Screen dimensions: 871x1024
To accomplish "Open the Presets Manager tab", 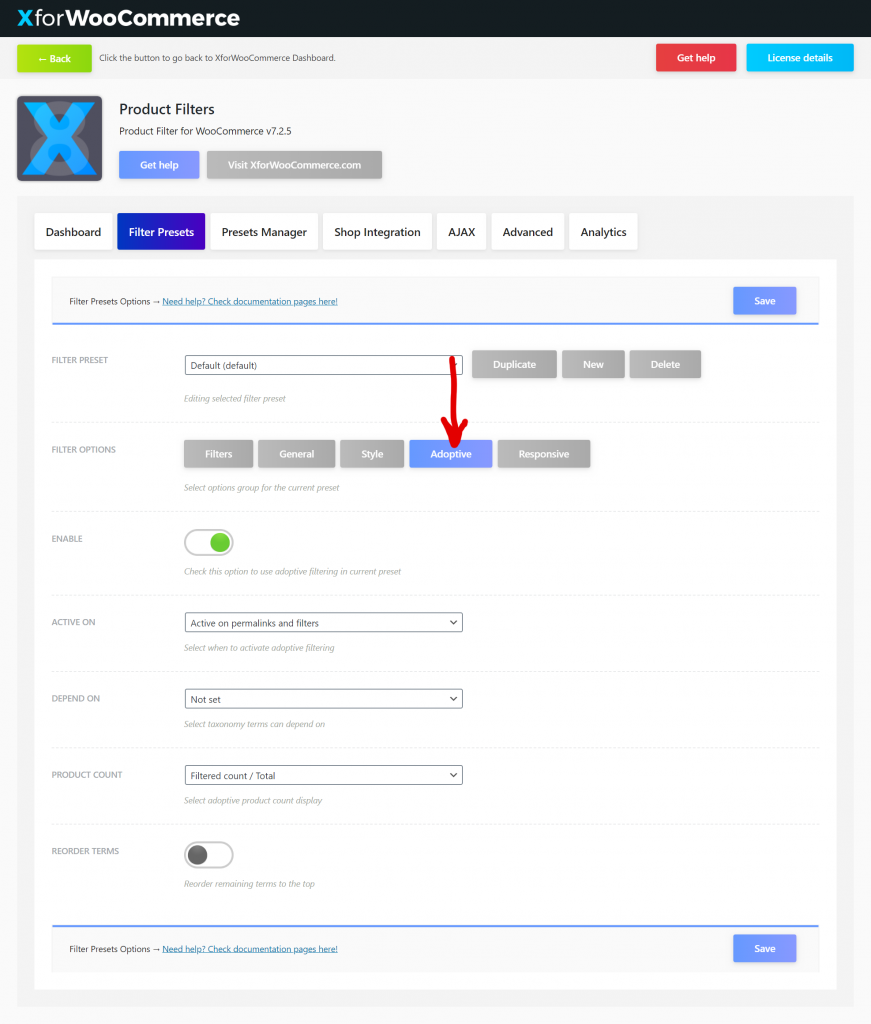I will [x=264, y=232].
